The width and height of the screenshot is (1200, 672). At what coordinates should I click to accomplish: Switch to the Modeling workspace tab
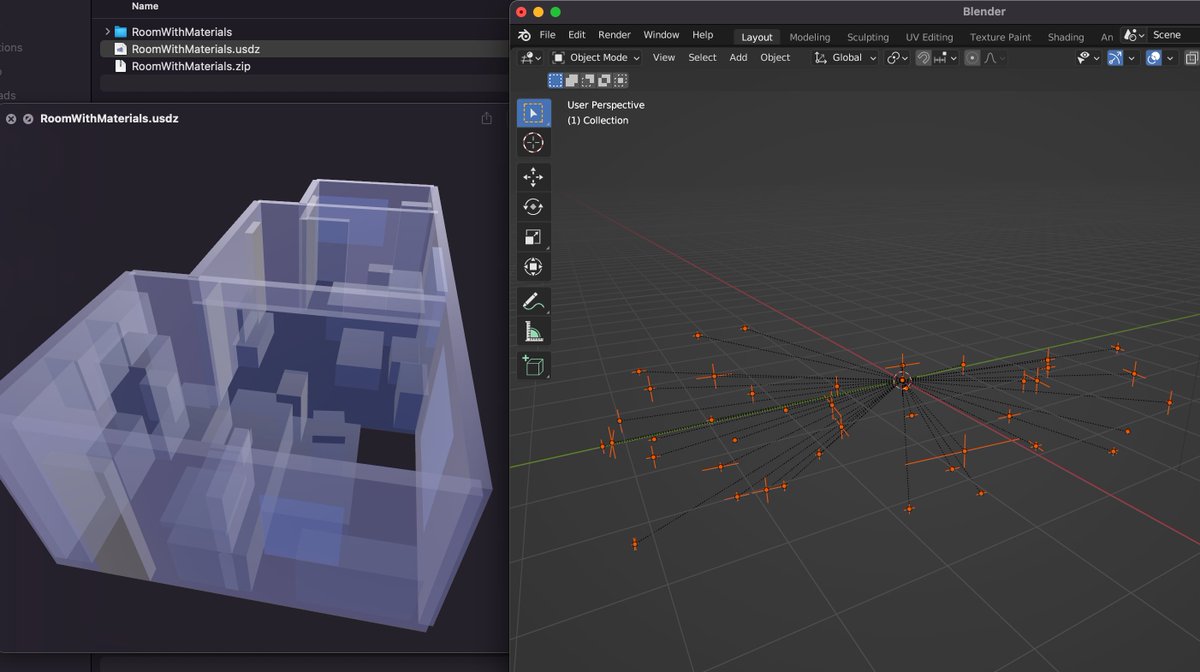pos(810,37)
